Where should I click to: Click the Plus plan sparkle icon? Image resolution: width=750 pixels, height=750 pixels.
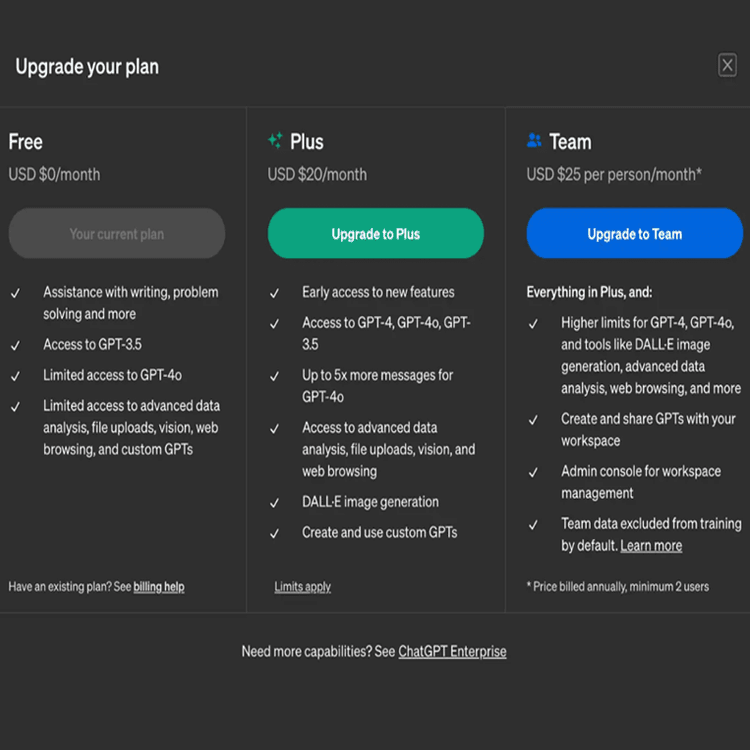[275, 141]
